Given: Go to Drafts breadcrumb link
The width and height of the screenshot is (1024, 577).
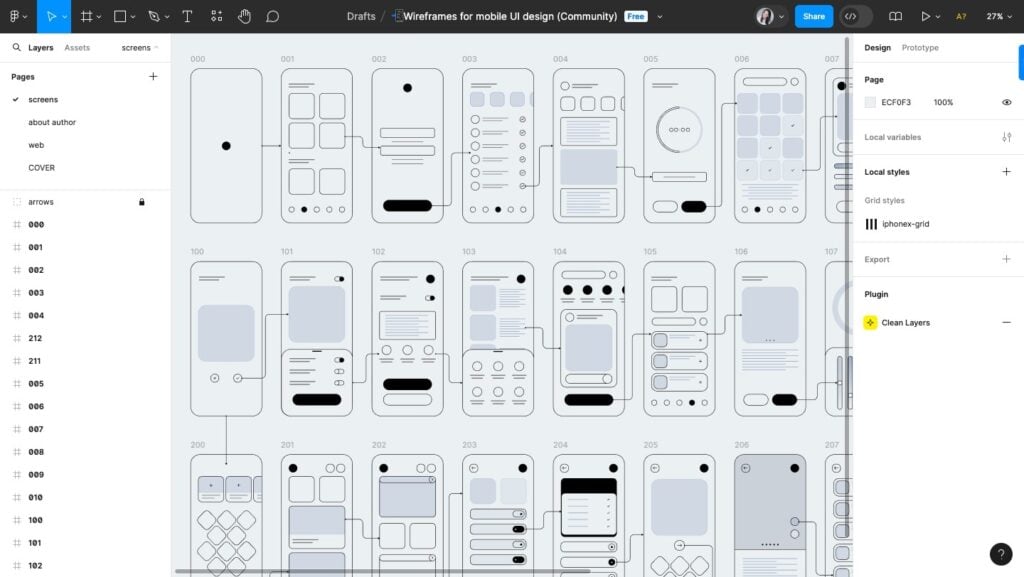Looking at the screenshot, I should tap(360, 16).
